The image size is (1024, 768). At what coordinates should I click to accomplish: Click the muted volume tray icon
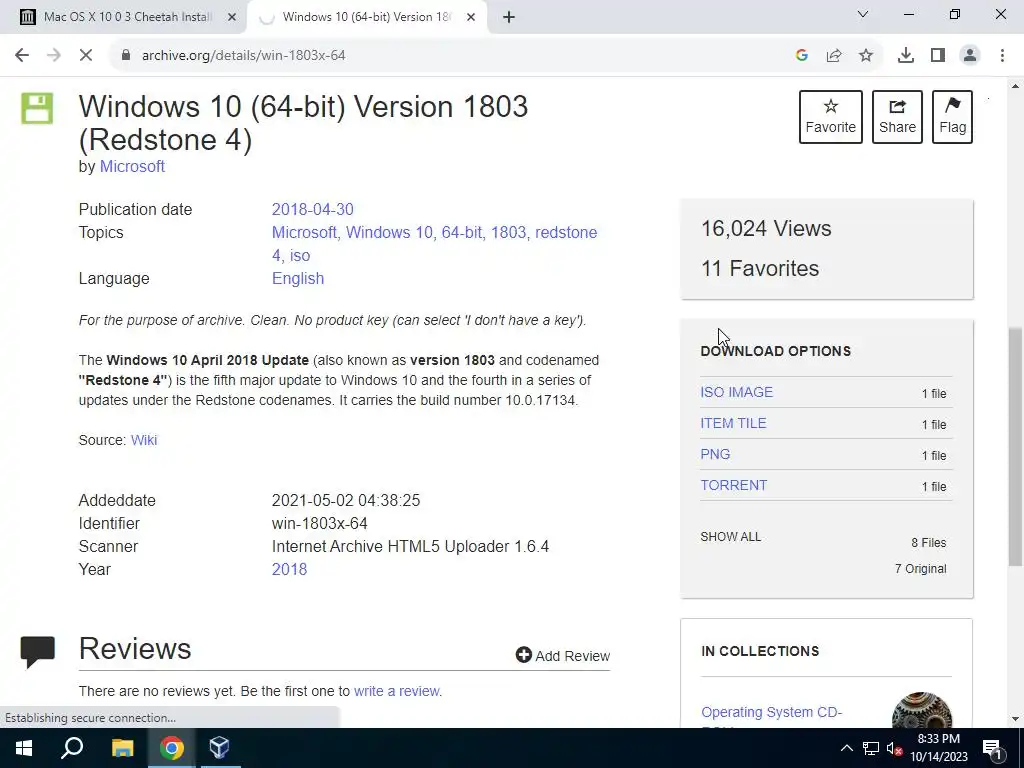894,749
